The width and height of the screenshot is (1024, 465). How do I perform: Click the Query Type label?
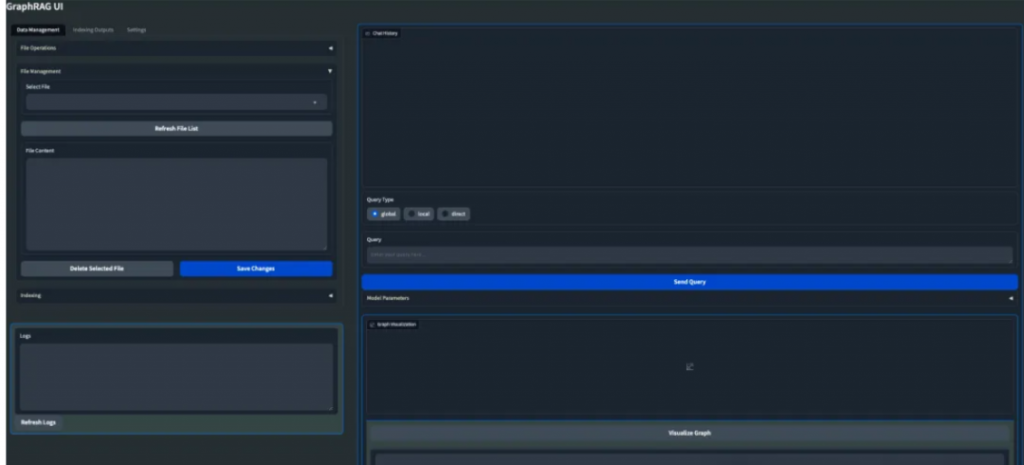[x=381, y=200]
